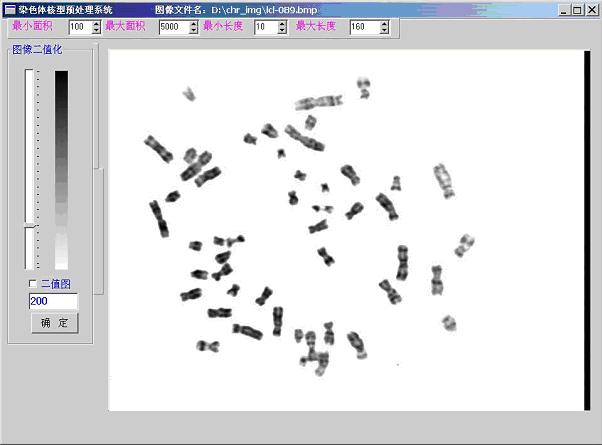Click the chromosome image display area
The height and width of the screenshot is (445, 602).
point(345,228)
